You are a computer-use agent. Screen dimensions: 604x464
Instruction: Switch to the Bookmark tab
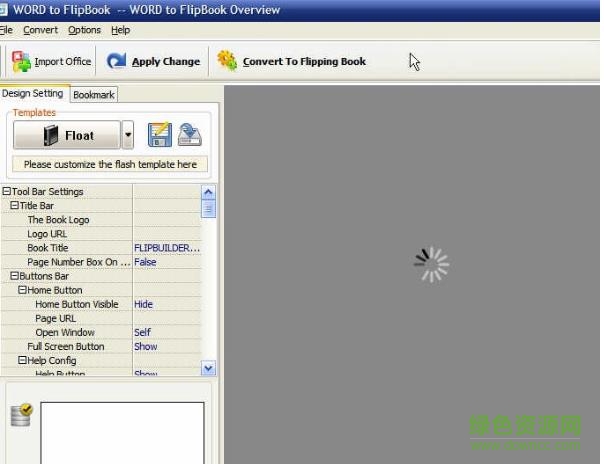(x=94, y=94)
